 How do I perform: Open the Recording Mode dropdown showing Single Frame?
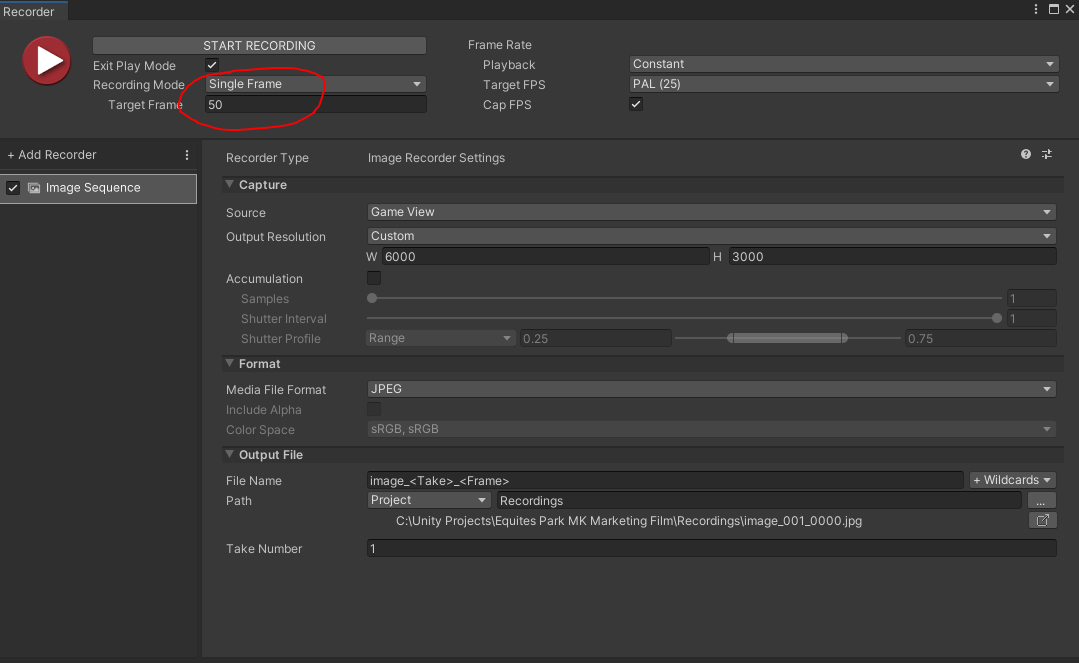click(315, 84)
